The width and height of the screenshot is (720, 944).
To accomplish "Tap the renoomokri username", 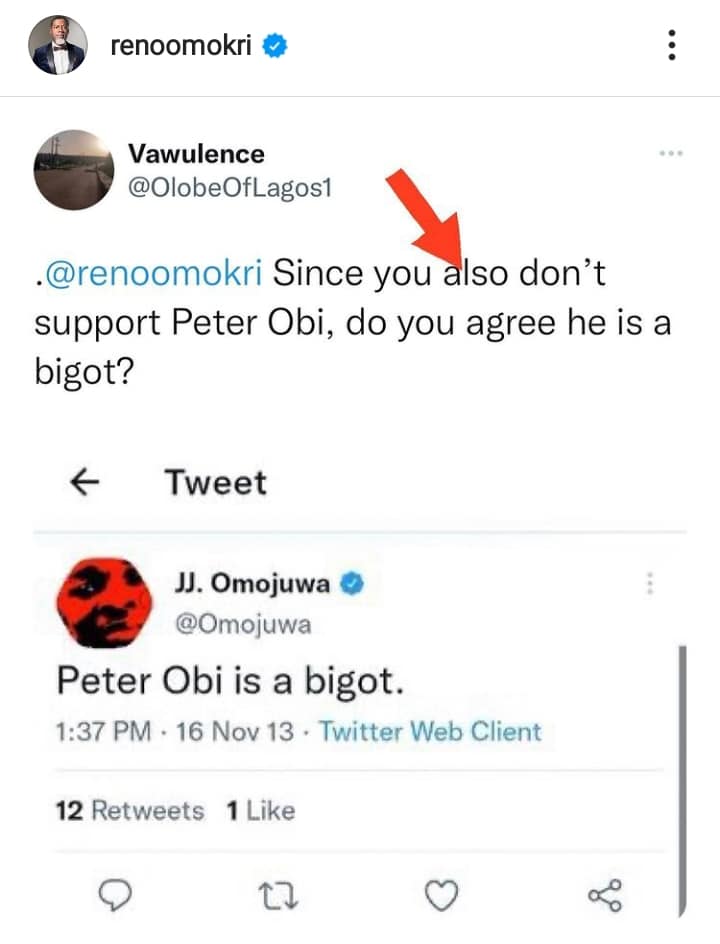I will point(181,46).
